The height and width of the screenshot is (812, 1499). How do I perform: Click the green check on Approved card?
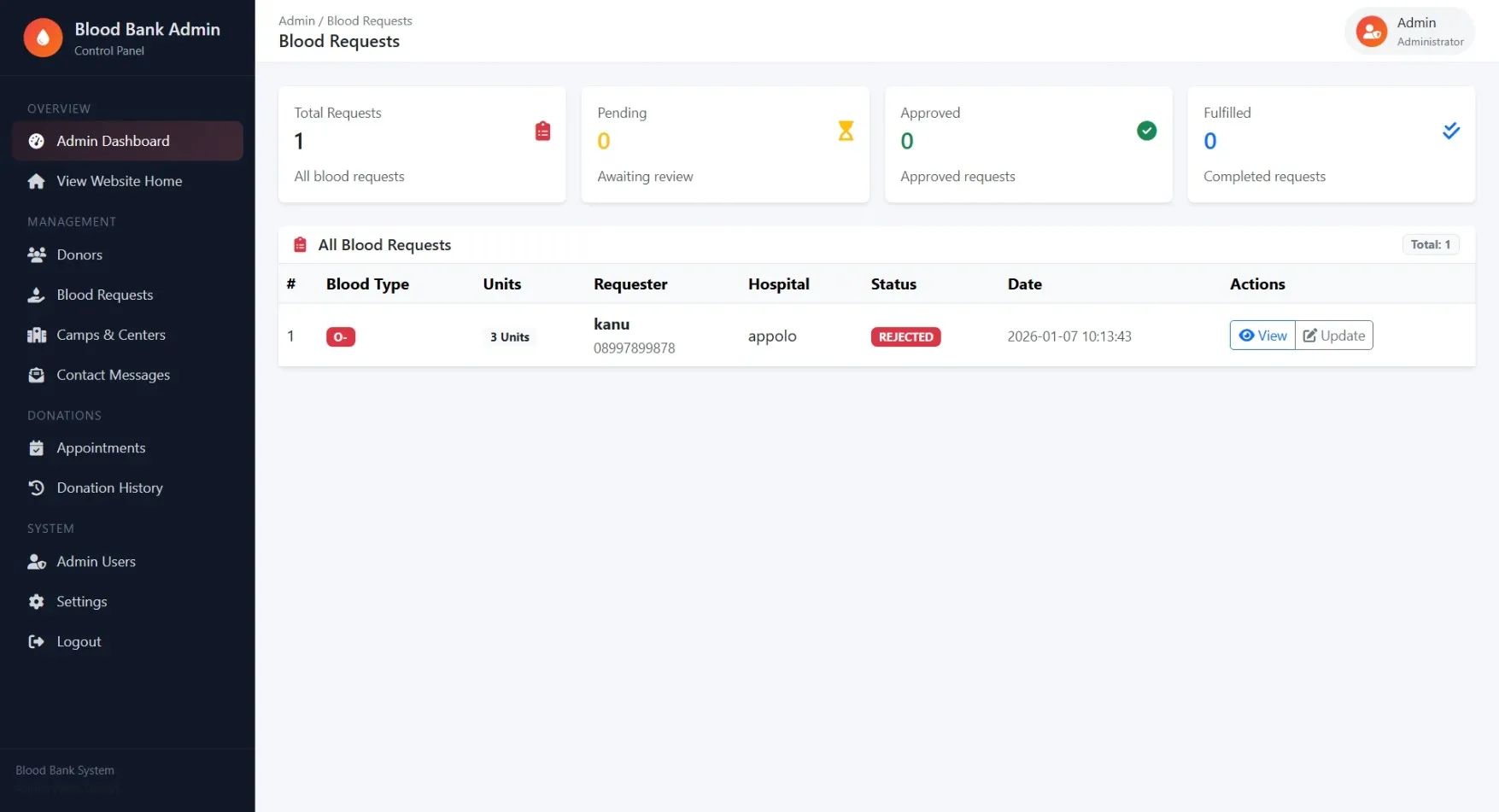[x=1147, y=131]
